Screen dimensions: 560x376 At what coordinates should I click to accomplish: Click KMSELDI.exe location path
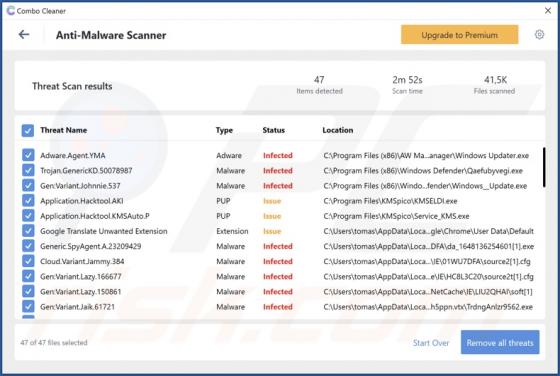(390, 201)
